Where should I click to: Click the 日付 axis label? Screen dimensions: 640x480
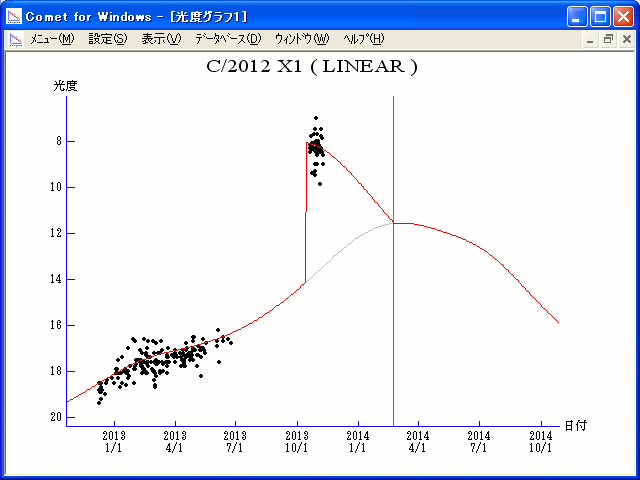[x=576, y=426]
